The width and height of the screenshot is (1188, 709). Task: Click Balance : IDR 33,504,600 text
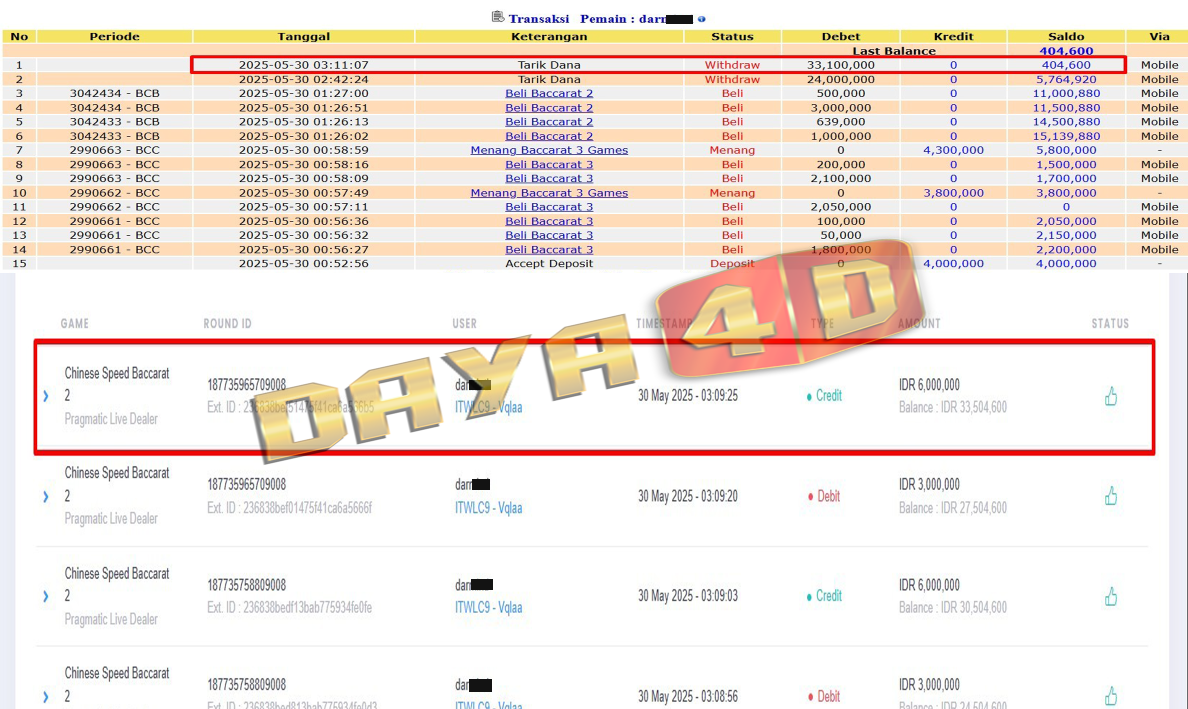point(953,408)
